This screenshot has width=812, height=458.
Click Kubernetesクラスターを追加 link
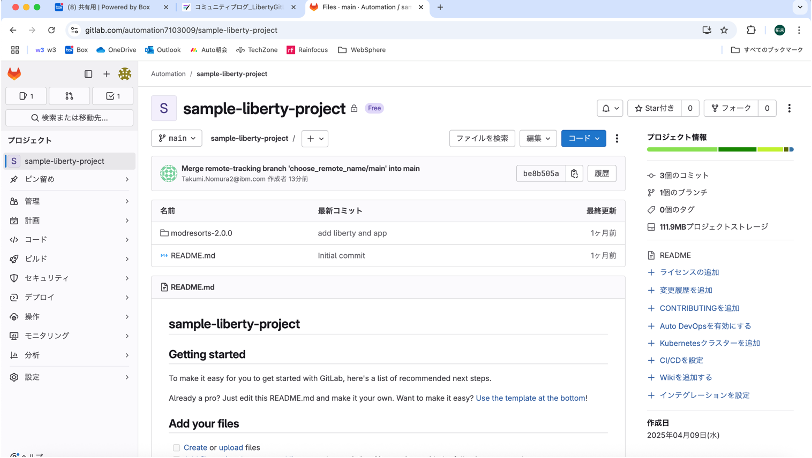point(709,343)
